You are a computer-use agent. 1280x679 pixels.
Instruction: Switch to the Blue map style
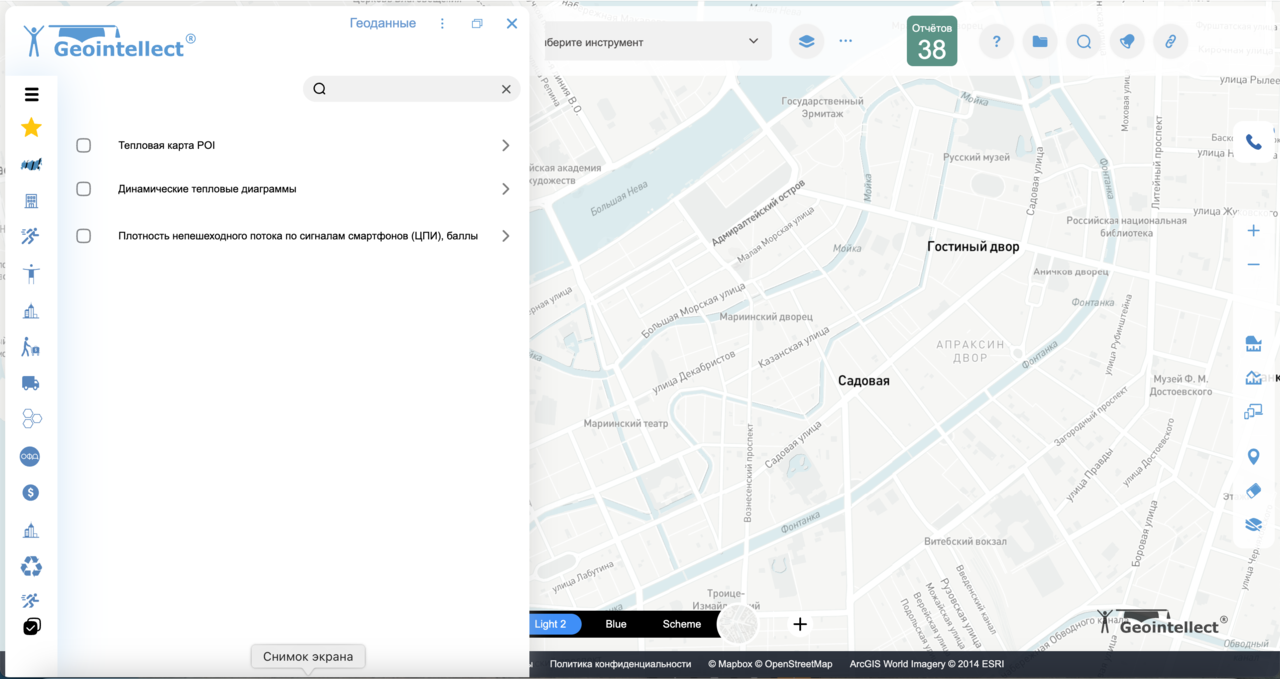tap(616, 624)
